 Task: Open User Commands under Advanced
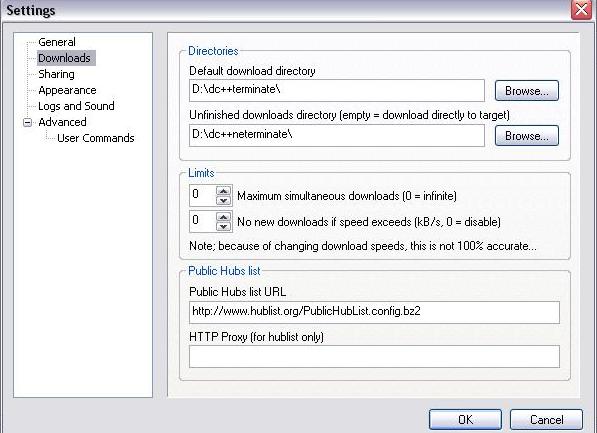pos(96,138)
